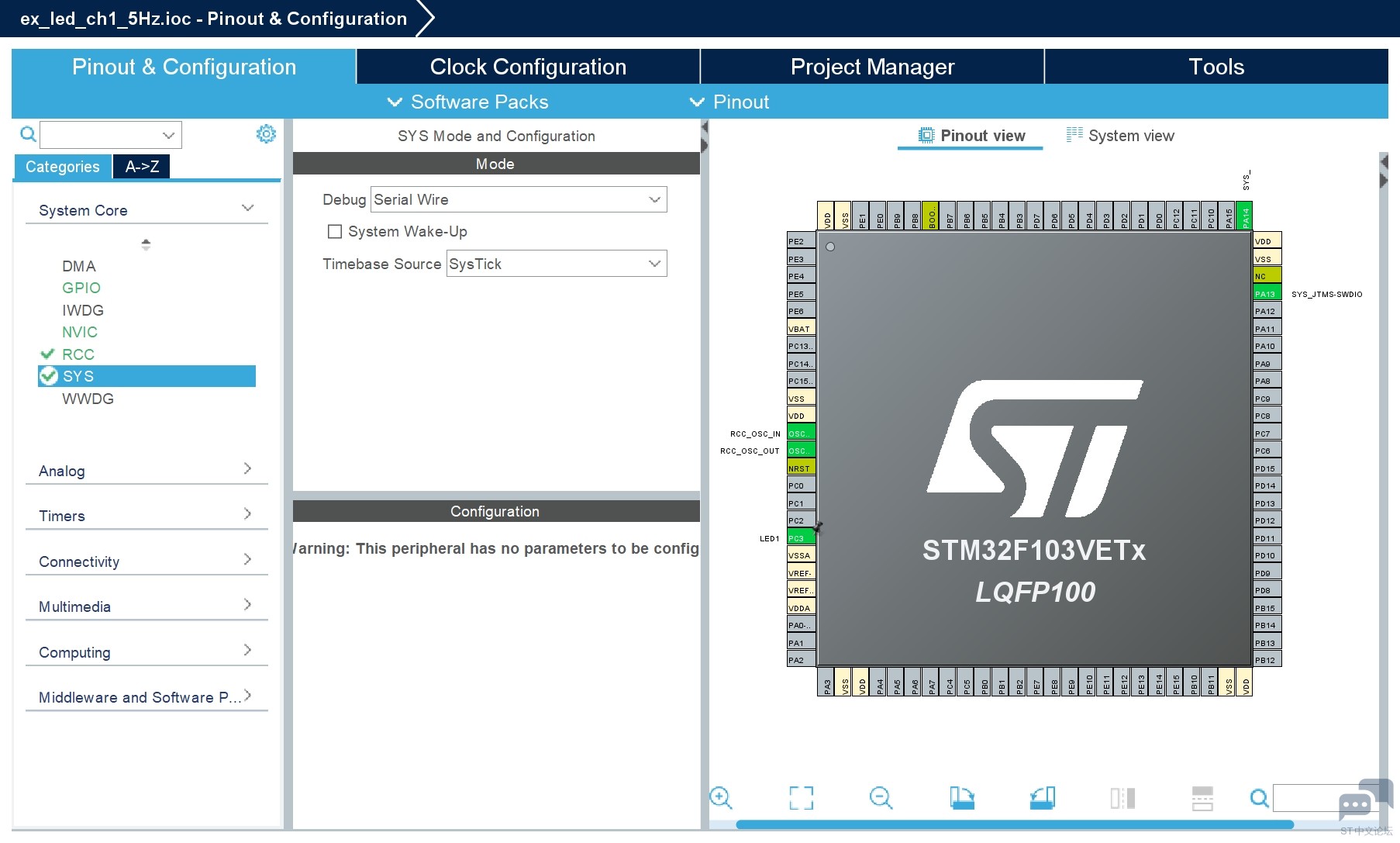Zoom out of the chip pinout
Image resolution: width=1400 pixels, height=843 pixels.
tap(881, 797)
